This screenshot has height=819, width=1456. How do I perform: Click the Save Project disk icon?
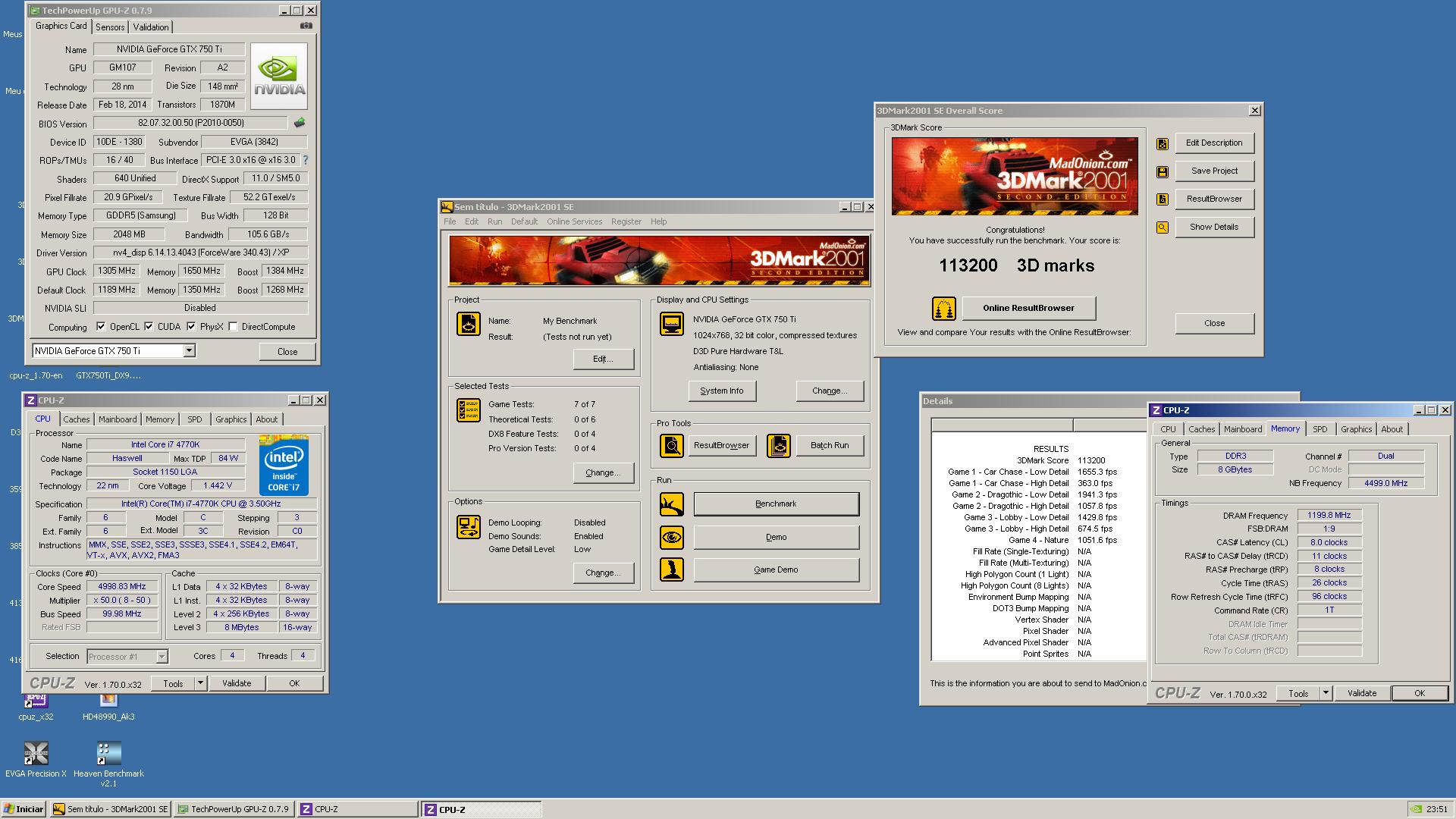point(1162,171)
